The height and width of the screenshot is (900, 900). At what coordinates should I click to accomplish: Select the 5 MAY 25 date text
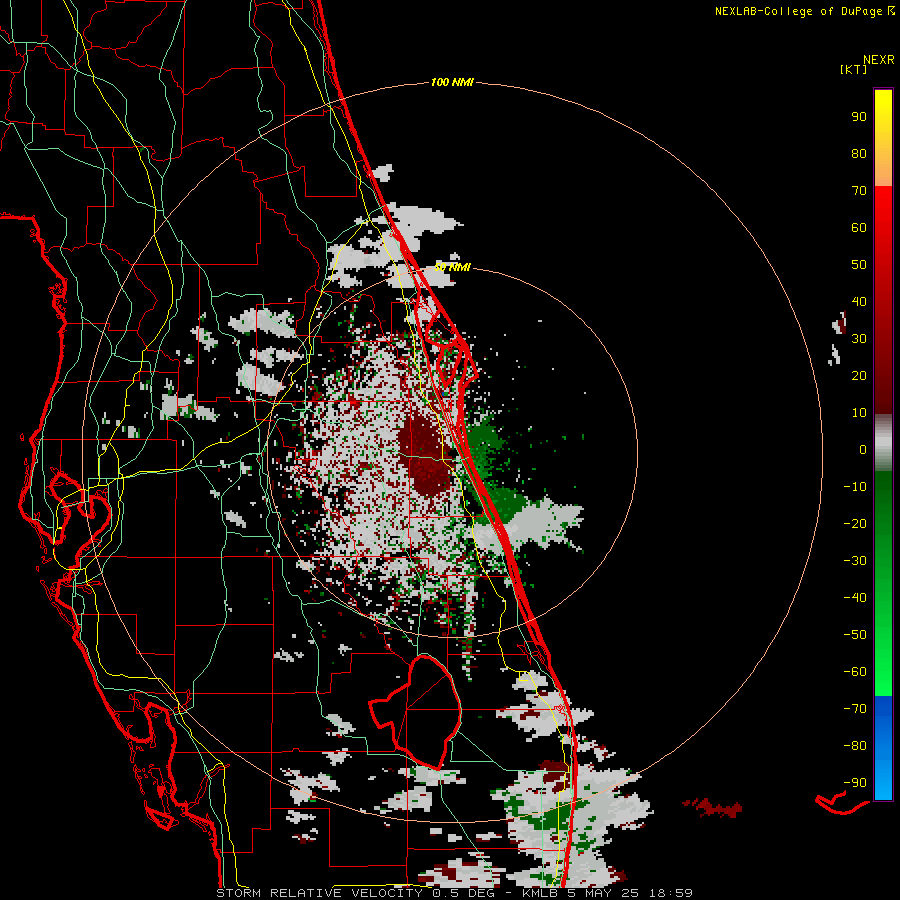click(x=604, y=893)
